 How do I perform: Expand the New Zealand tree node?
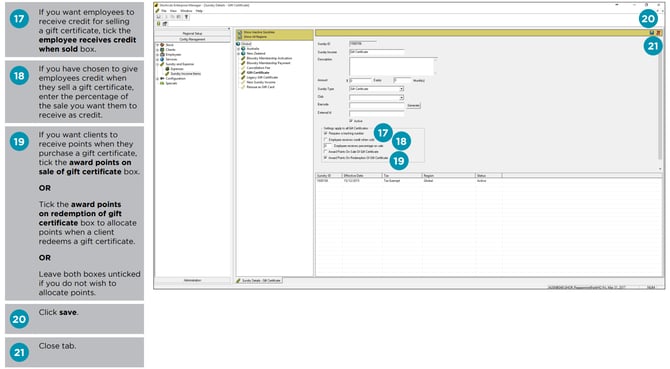(238, 54)
